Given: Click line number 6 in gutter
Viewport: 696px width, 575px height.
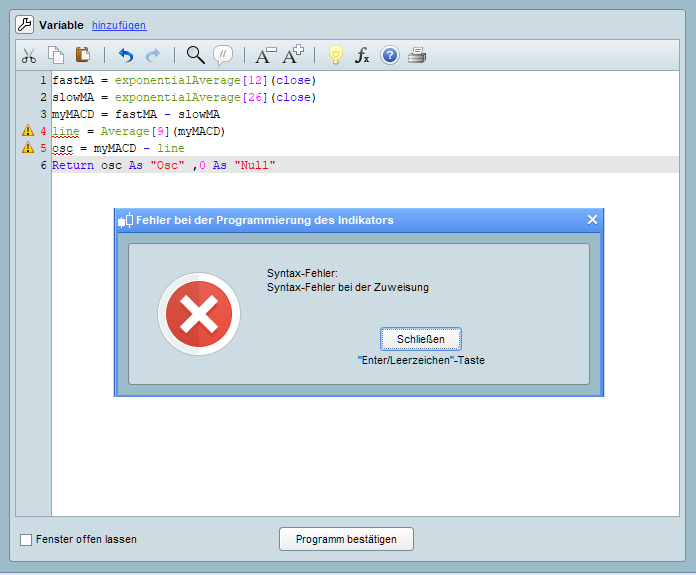Looking at the screenshot, I should [43, 165].
